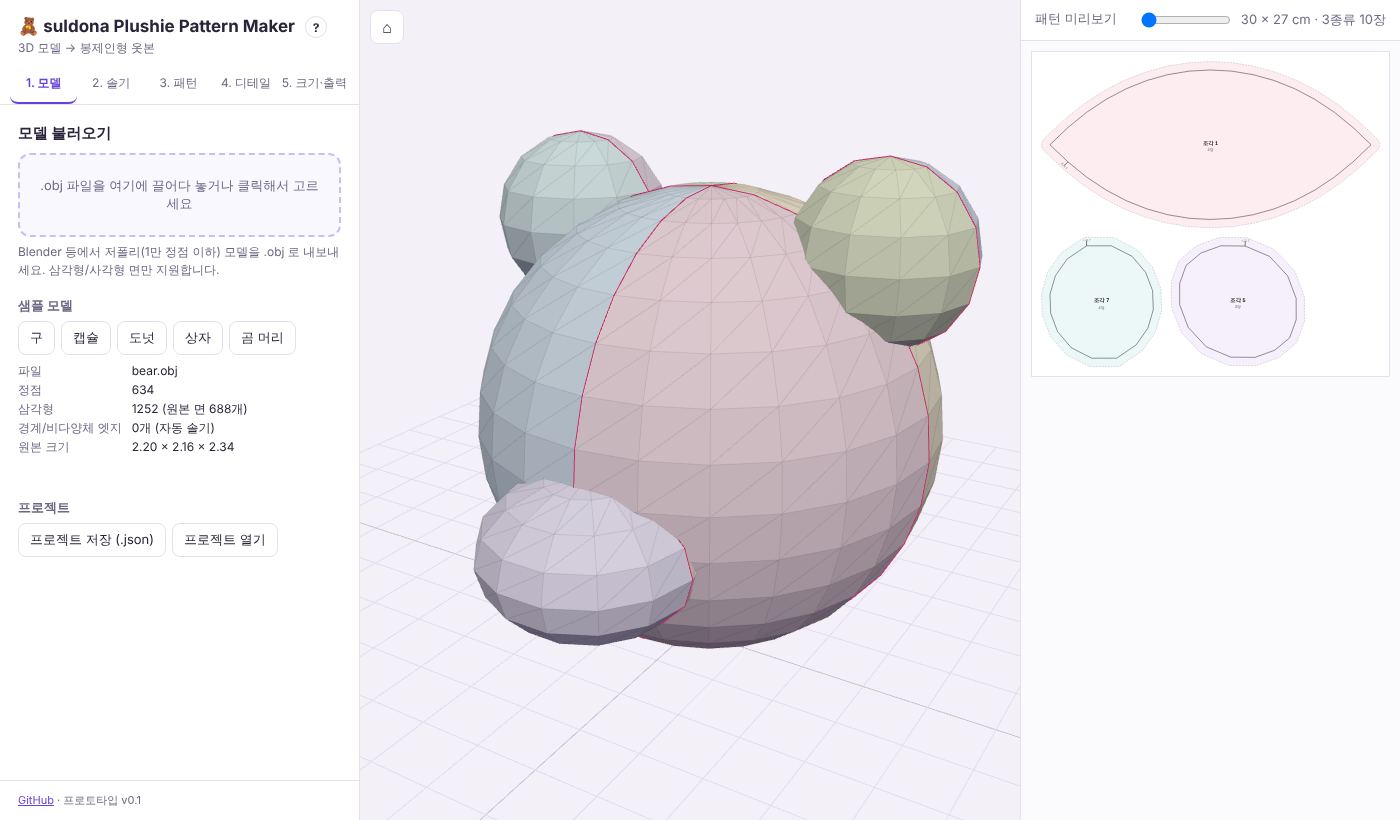The width and height of the screenshot is (1400, 820).
Task: Click the 모델 불러오기 heading
Action: click(x=65, y=133)
